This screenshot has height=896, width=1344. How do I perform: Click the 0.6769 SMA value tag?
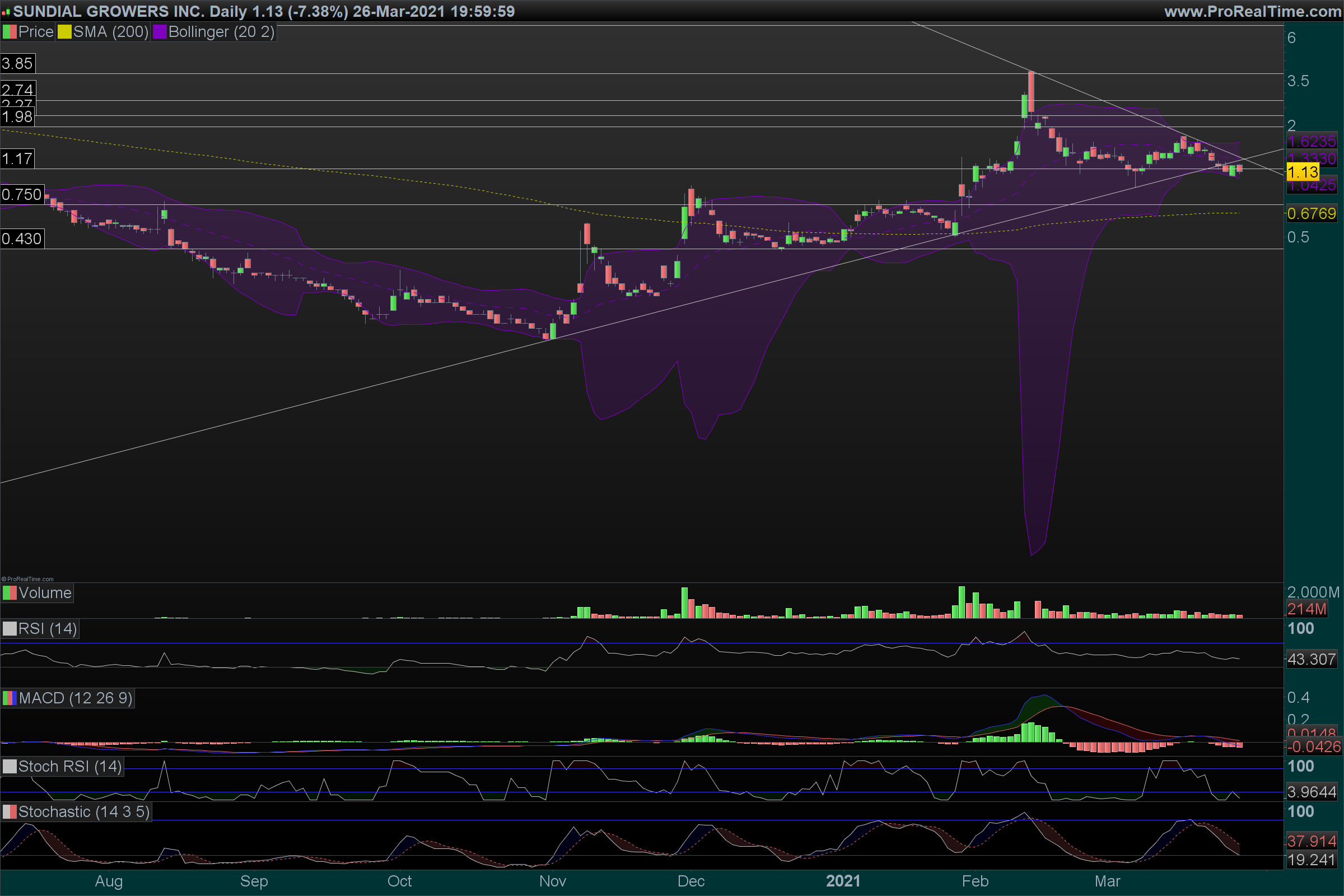[x=1311, y=214]
